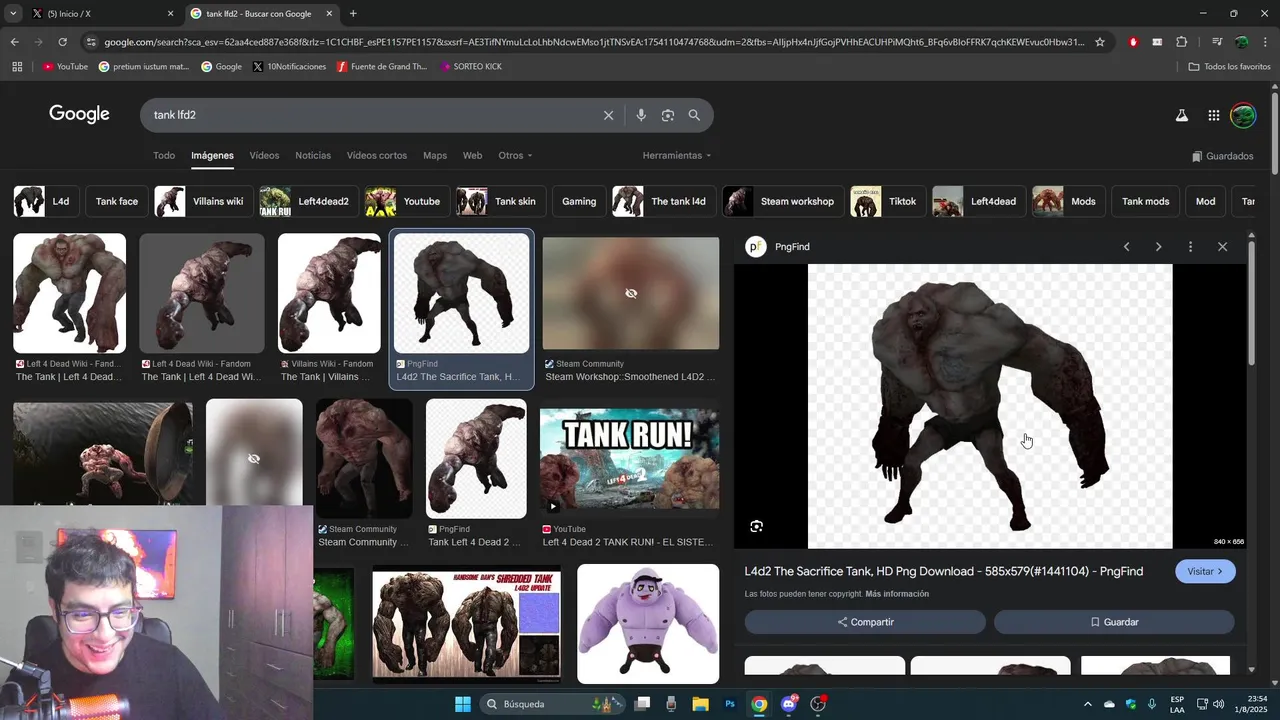Switch to the Vídeos cortos tab
The width and height of the screenshot is (1280, 720).
pos(377,156)
